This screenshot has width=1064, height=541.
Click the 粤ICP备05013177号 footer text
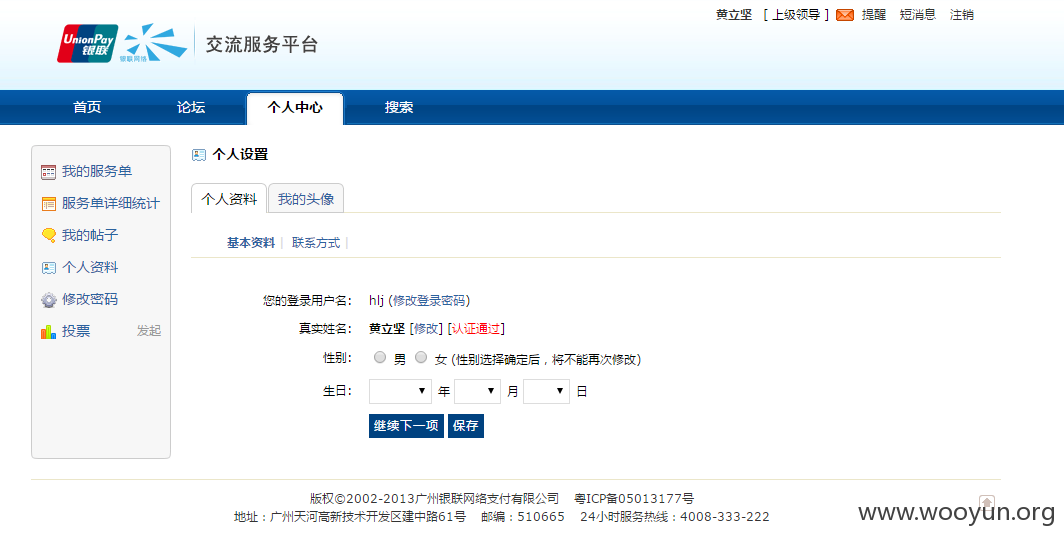tap(634, 499)
